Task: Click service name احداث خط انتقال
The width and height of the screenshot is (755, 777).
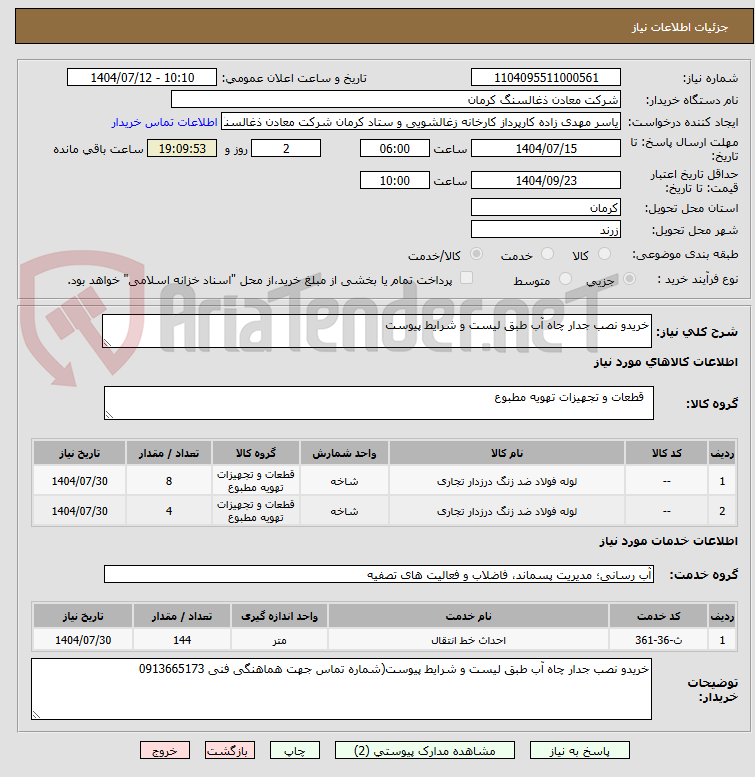Action: tap(468, 640)
